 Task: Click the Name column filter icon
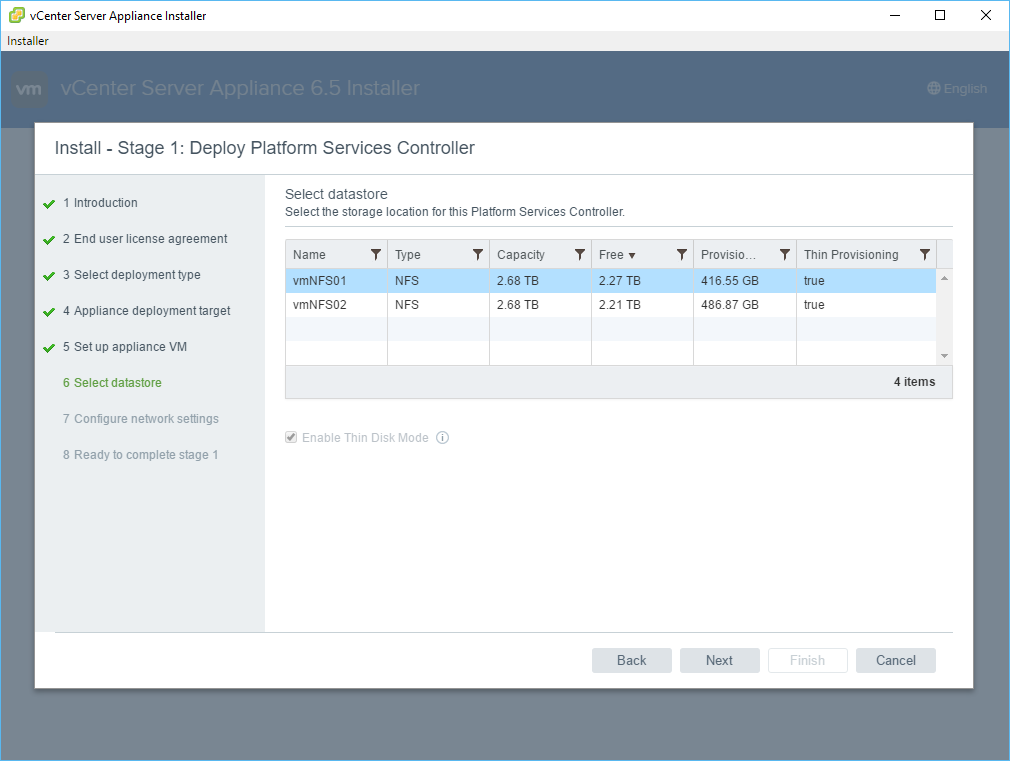click(x=376, y=255)
